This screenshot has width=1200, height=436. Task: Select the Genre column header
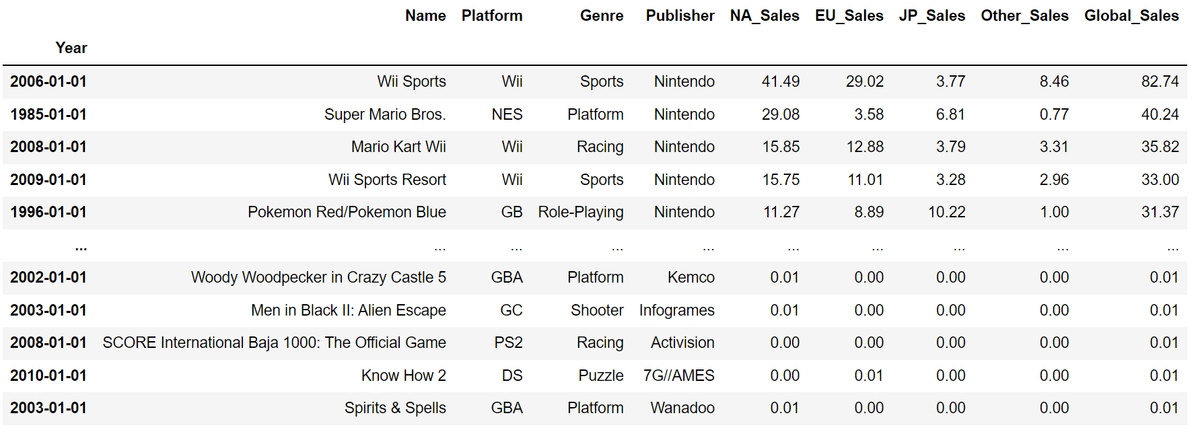[601, 16]
